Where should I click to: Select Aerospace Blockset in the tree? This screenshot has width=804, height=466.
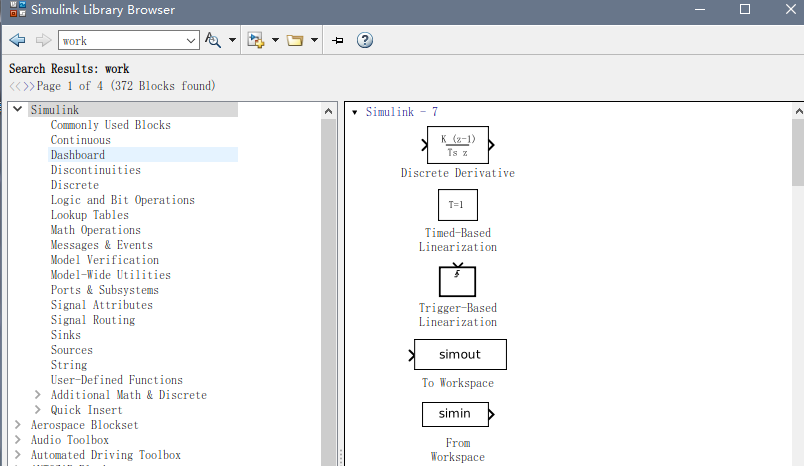coord(85,425)
